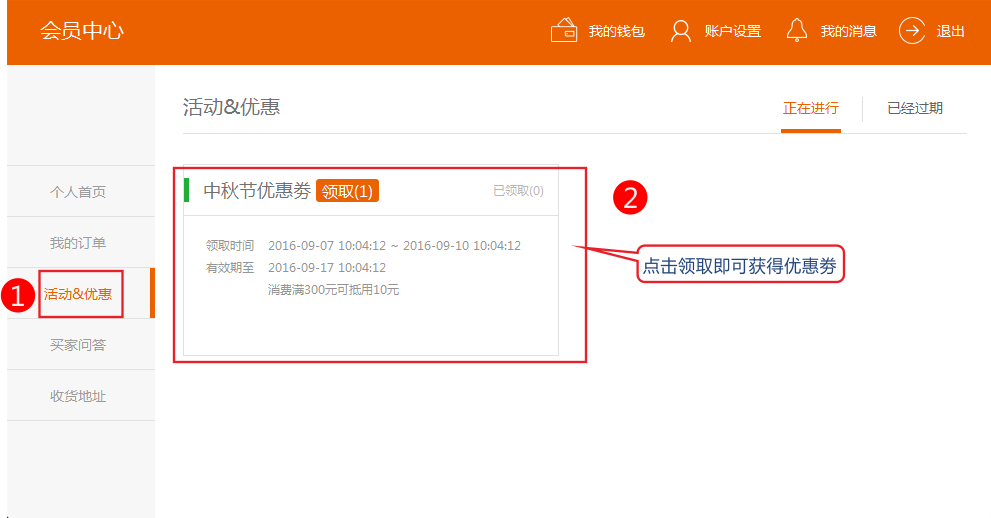Select 我的订单 in the sidebar
The width and height of the screenshot is (991, 518).
(78, 243)
